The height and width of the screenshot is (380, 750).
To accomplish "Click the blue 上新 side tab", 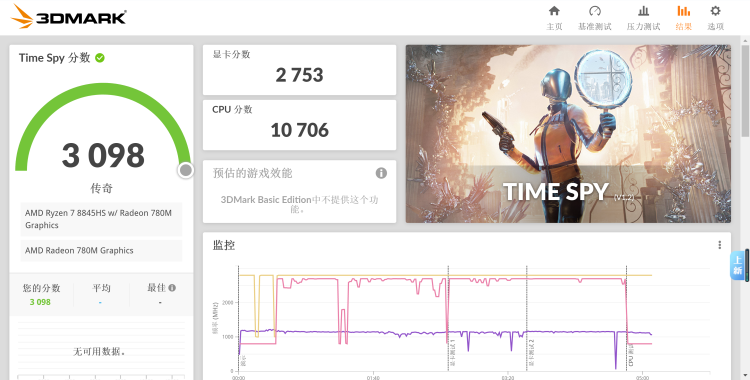I will tap(738, 265).
